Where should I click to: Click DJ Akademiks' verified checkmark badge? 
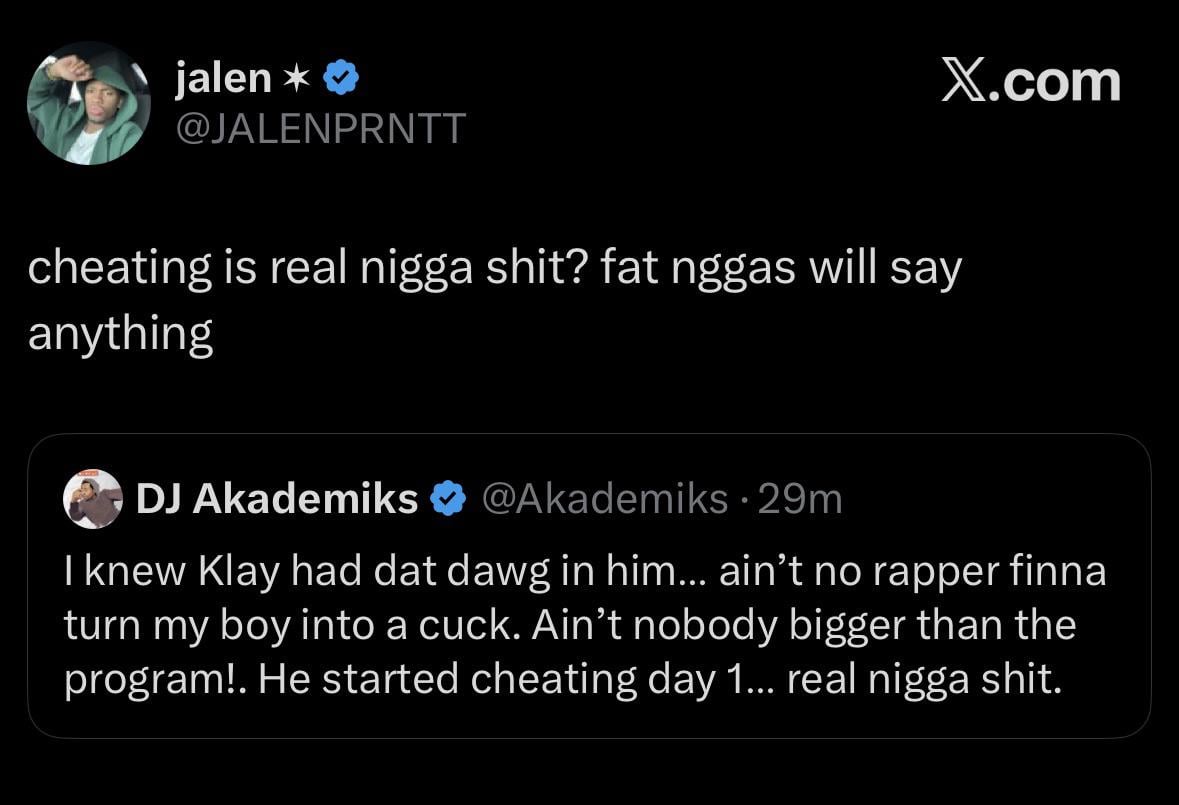(449, 498)
